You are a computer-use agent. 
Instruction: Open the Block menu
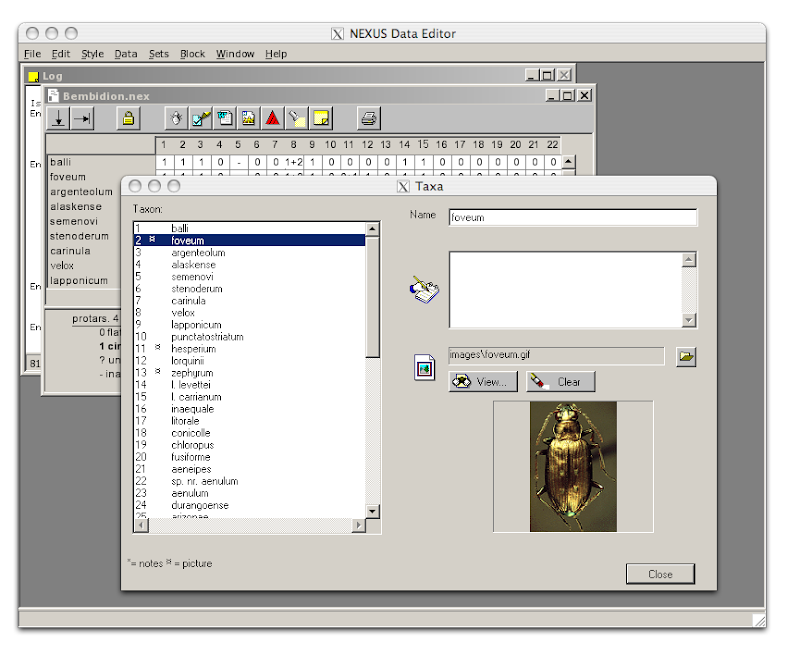(192, 54)
